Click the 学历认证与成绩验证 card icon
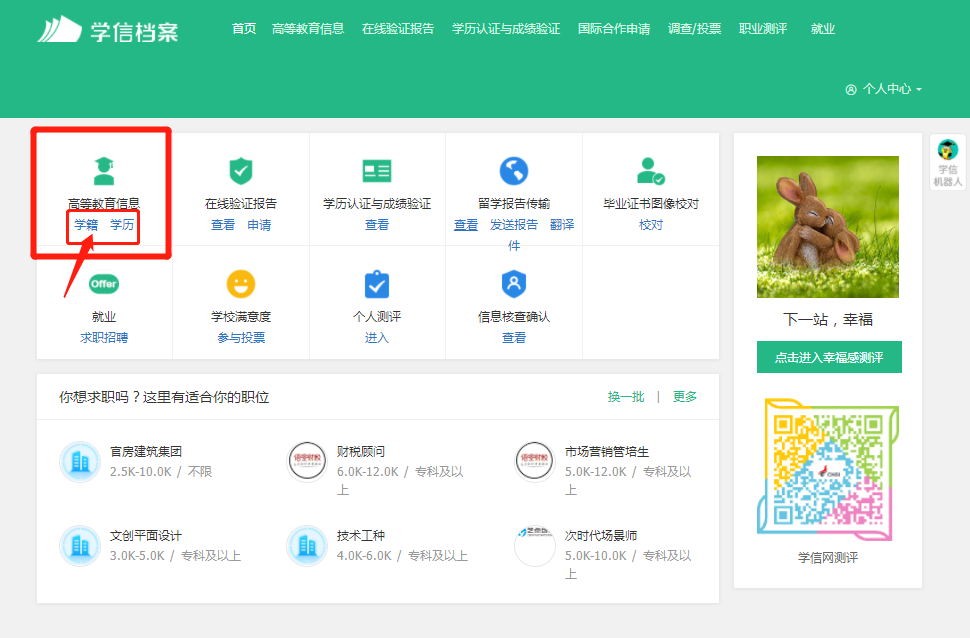 (377, 171)
